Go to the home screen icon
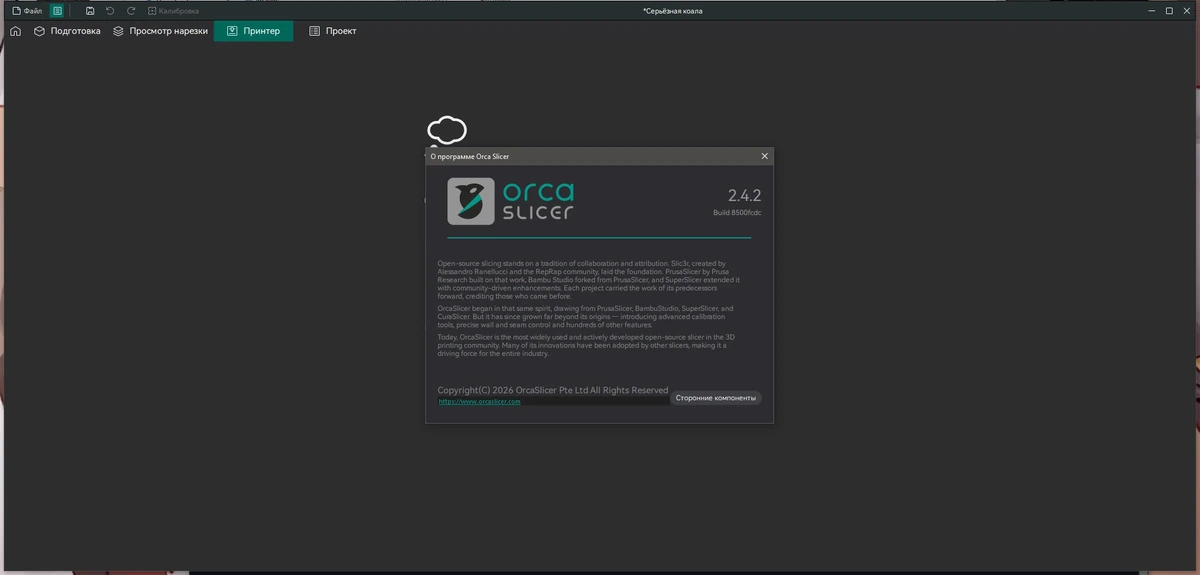The width and height of the screenshot is (1200, 575). click(x=15, y=31)
